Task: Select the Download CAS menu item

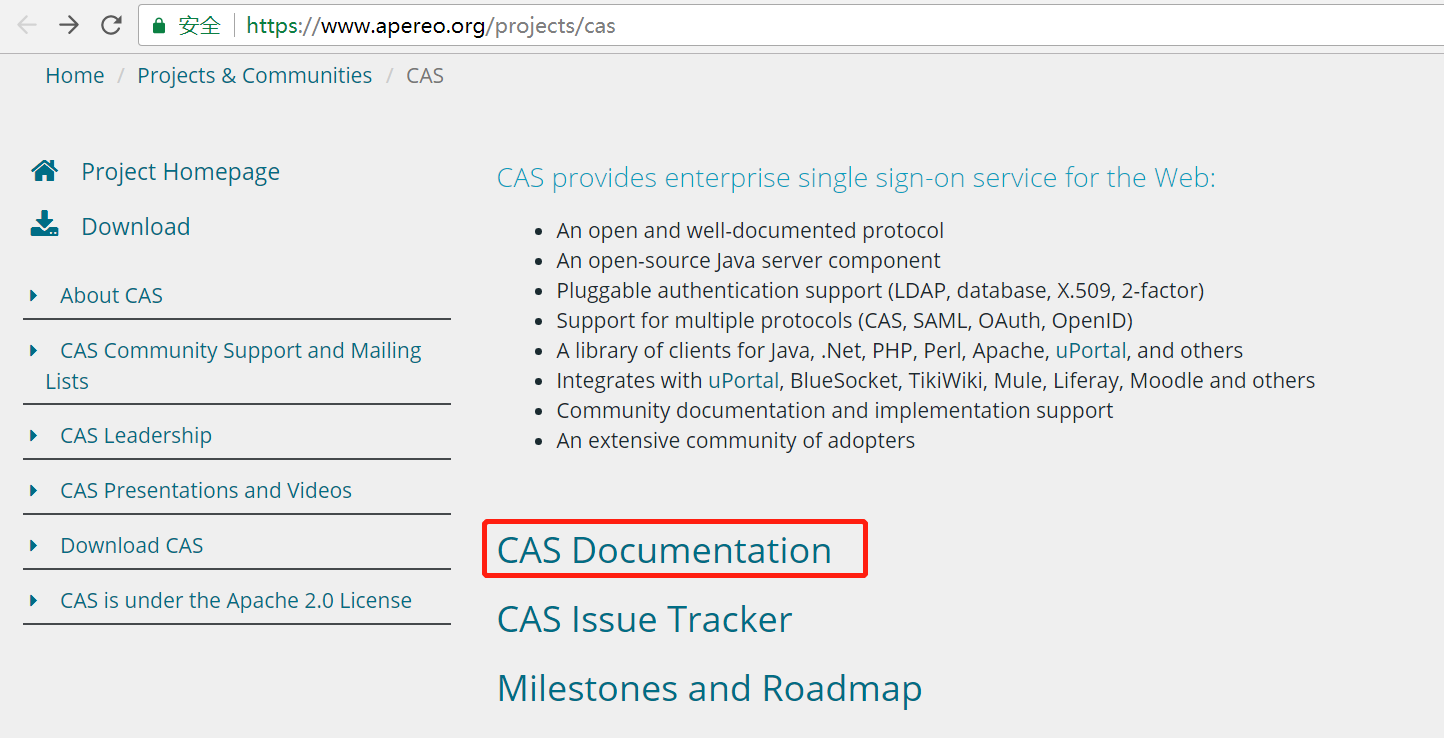Action: [x=132, y=546]
